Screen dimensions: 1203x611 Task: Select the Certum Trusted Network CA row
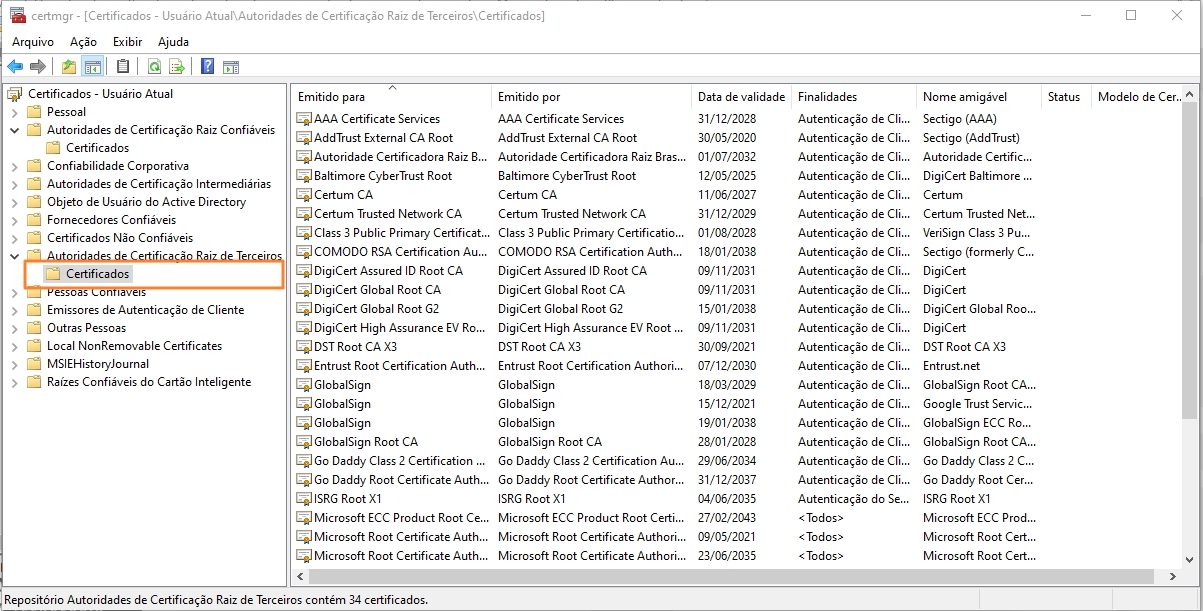pos(736,214)
